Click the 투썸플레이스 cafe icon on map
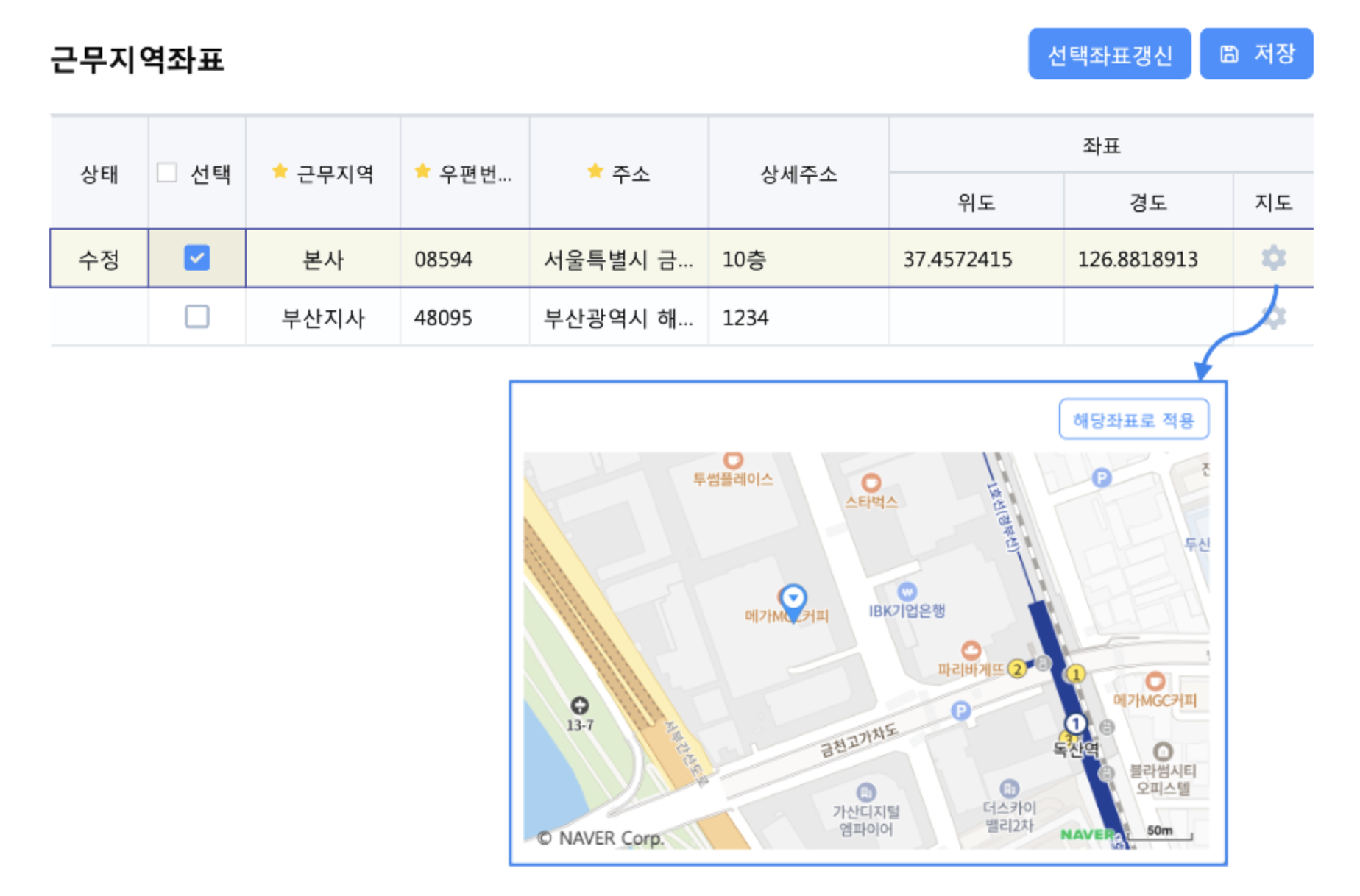Image resolution: width=1360 pixels, height=896 pixels. pyautogui.click(x=732, y=461)
